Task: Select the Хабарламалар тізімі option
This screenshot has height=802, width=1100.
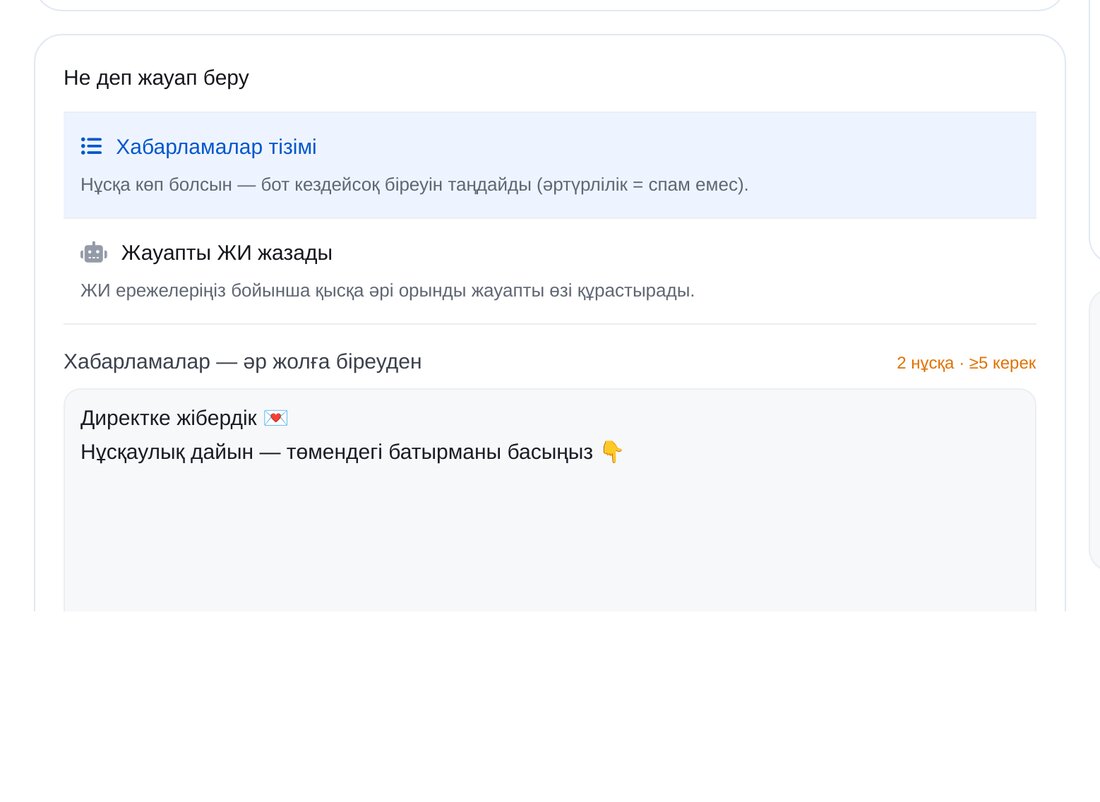Action: coord(549,165)
